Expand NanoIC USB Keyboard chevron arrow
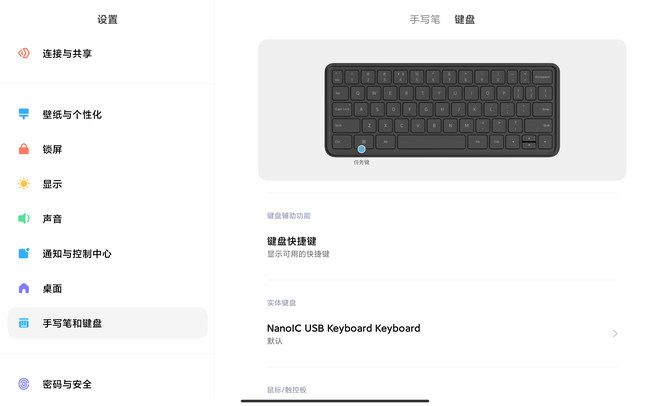Screen dimensions: 670x406 tap(614, 333)
